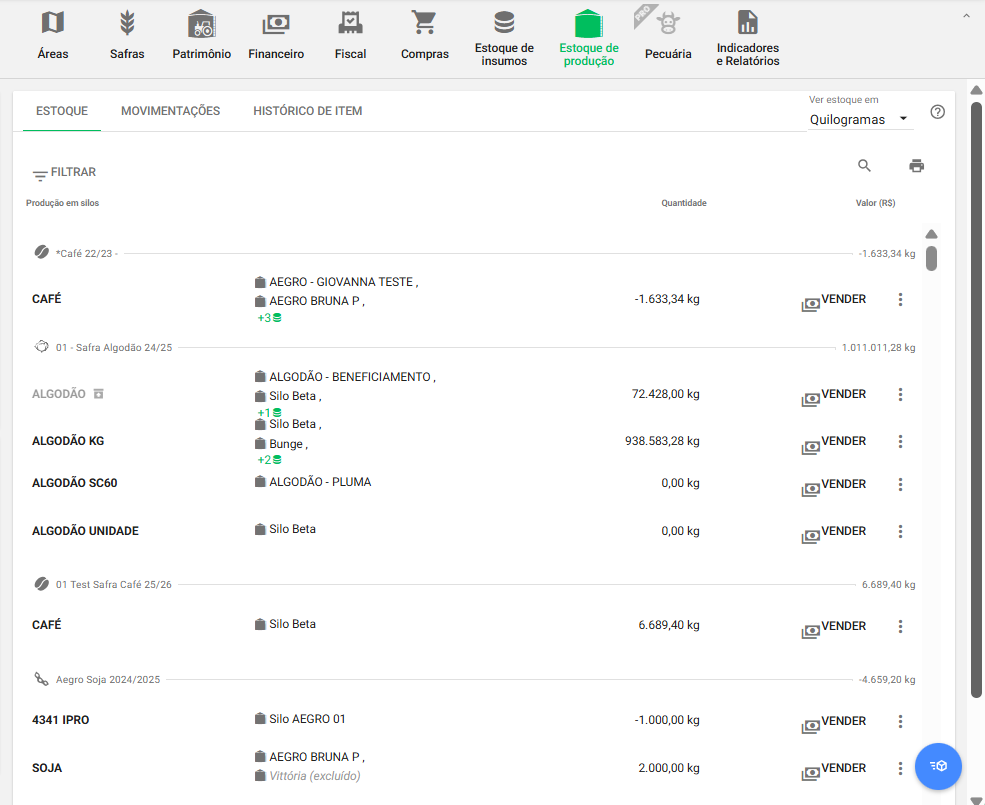The width and height of the screenshot is (985, 805).
Task: Print the stock list
Action: [x=916, y=166]
